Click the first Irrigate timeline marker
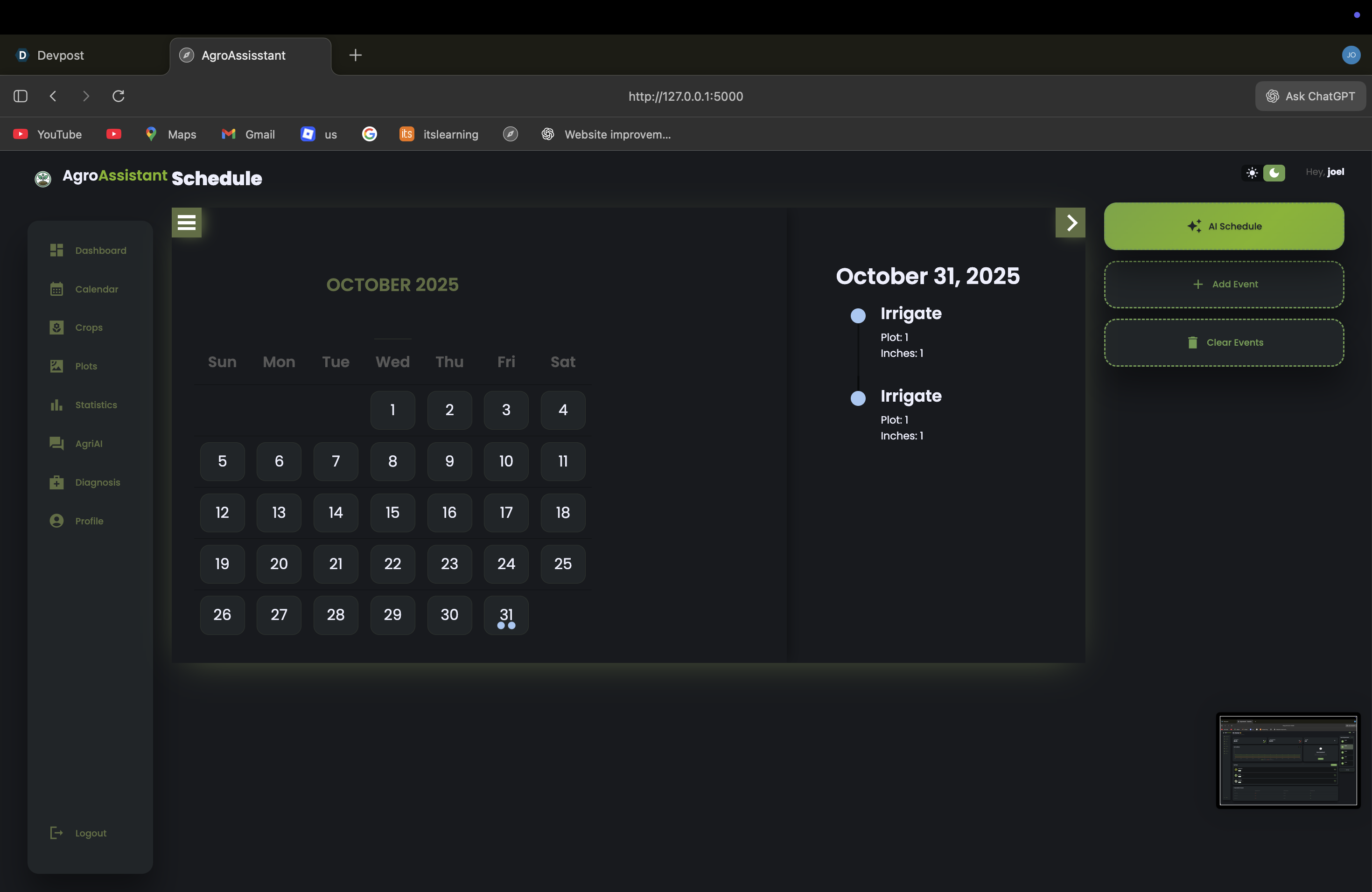 (x=858, y=316)
